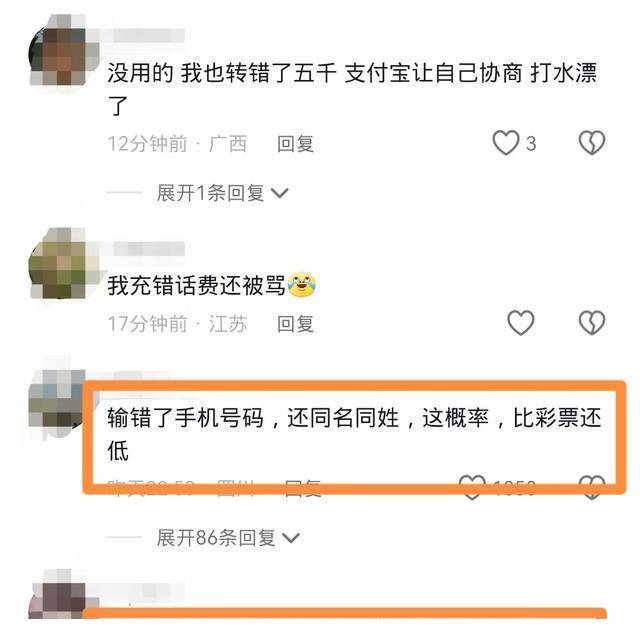This screenshot has height=629, width=640.
Task: Reply to the 广西 comment
Action: tap(296, 144)
